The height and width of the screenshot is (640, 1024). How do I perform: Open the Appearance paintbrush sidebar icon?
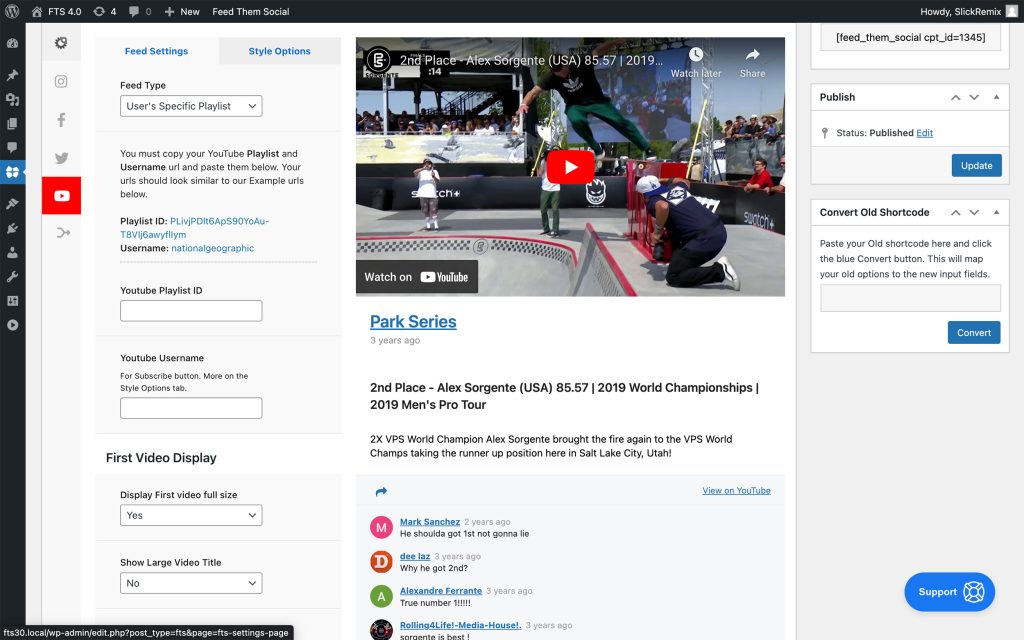(12, 204)
